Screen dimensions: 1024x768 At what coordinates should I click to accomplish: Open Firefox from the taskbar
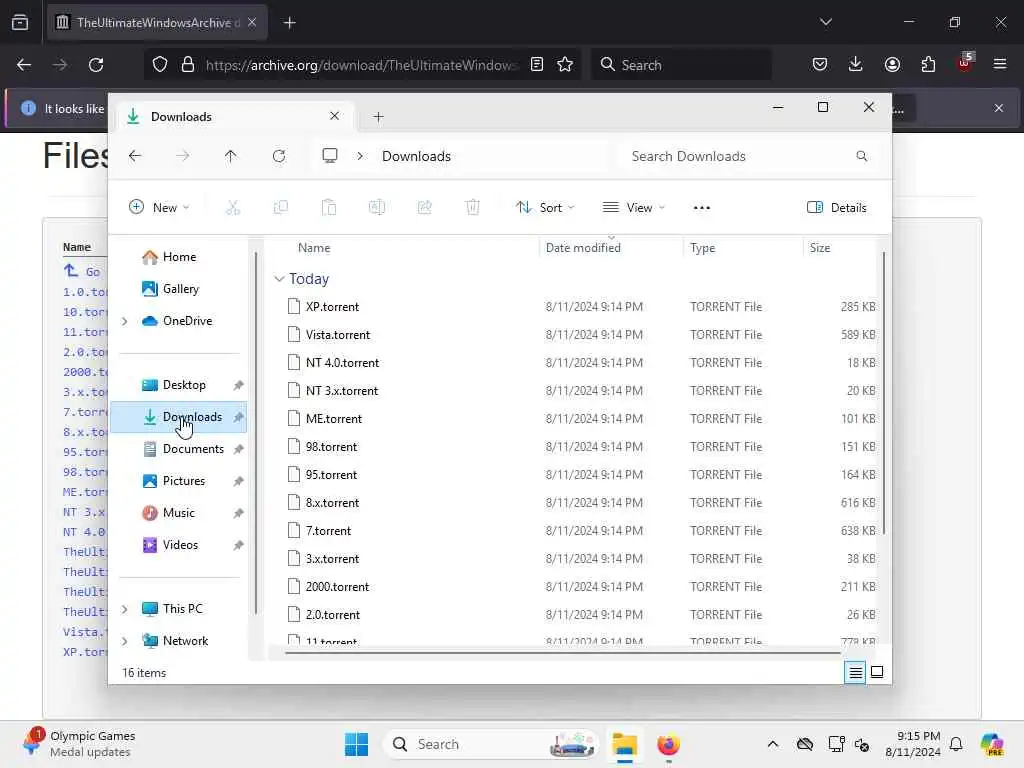(x=668, y=744)
